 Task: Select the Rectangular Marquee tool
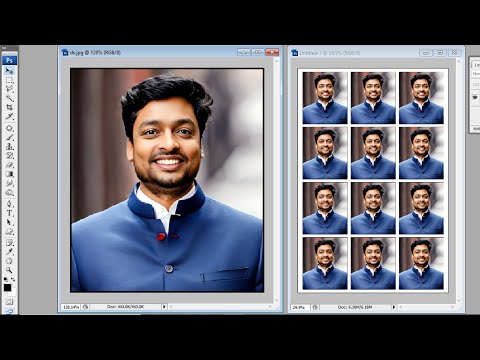(x=9, y=80)
